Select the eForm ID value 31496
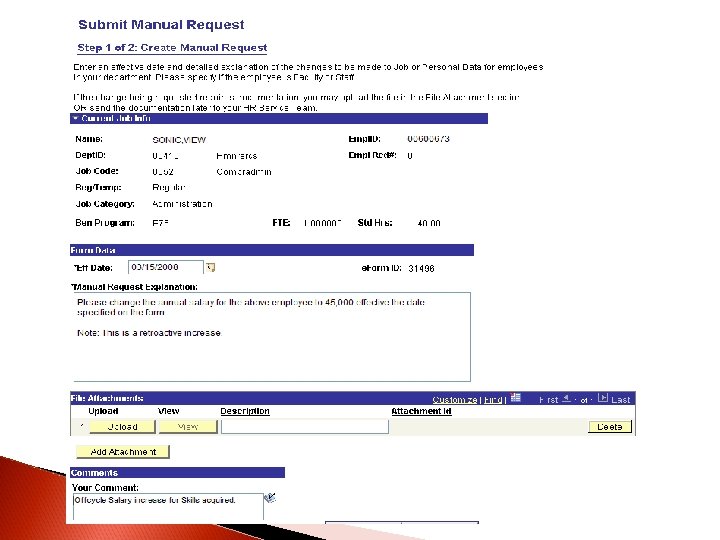 pyautogui.click(x=421, y=268)
